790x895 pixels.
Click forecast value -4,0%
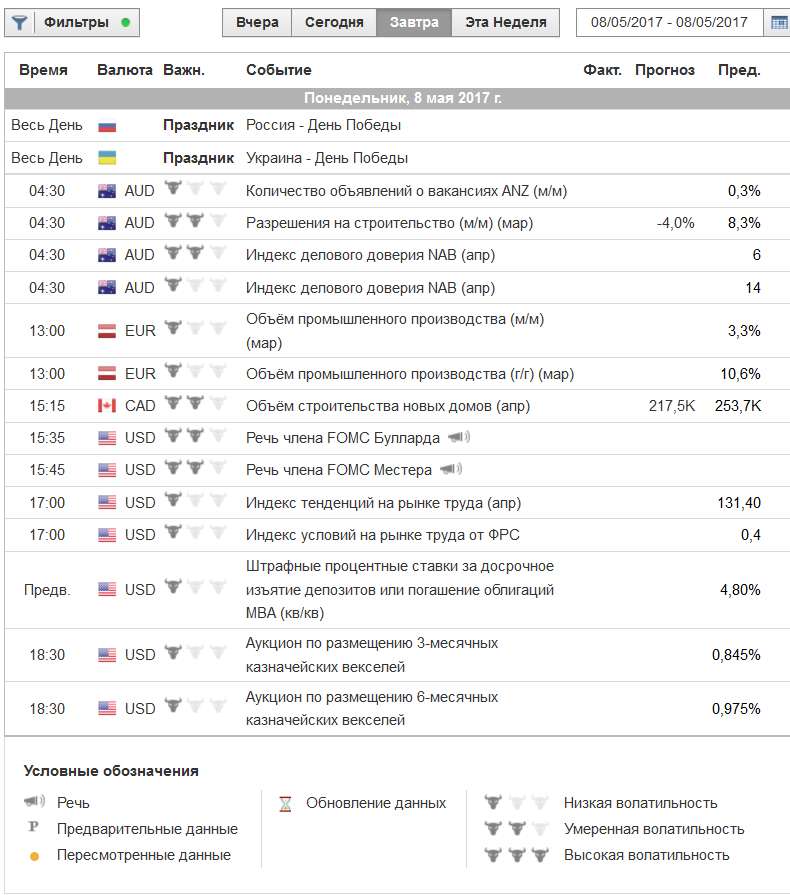pyautogui.click(x=675, y=223)
